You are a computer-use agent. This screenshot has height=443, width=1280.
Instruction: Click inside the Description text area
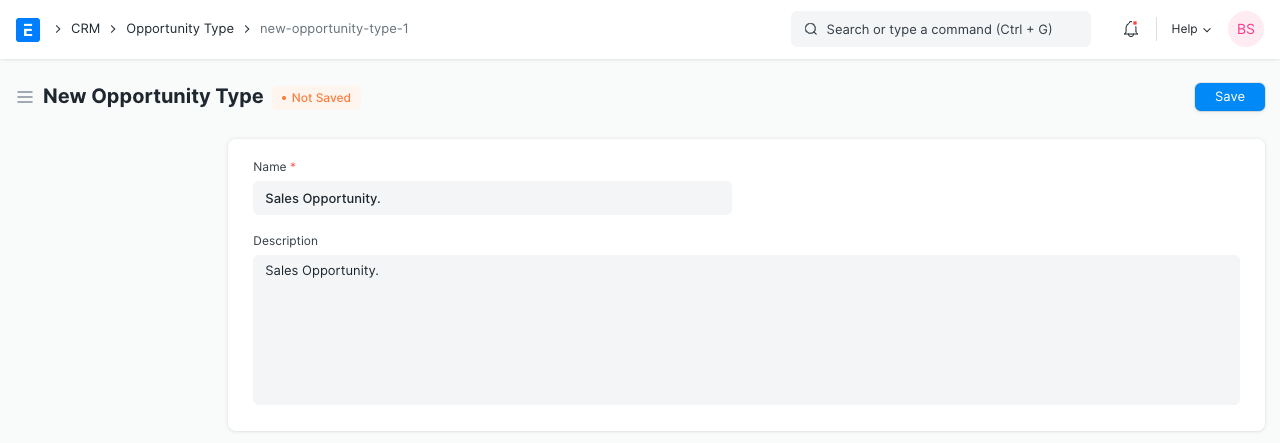[746, 330]
